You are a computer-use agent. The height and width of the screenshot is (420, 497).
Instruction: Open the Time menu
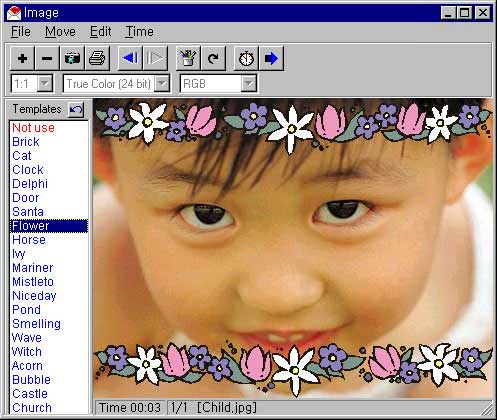(x=139, y=32)
